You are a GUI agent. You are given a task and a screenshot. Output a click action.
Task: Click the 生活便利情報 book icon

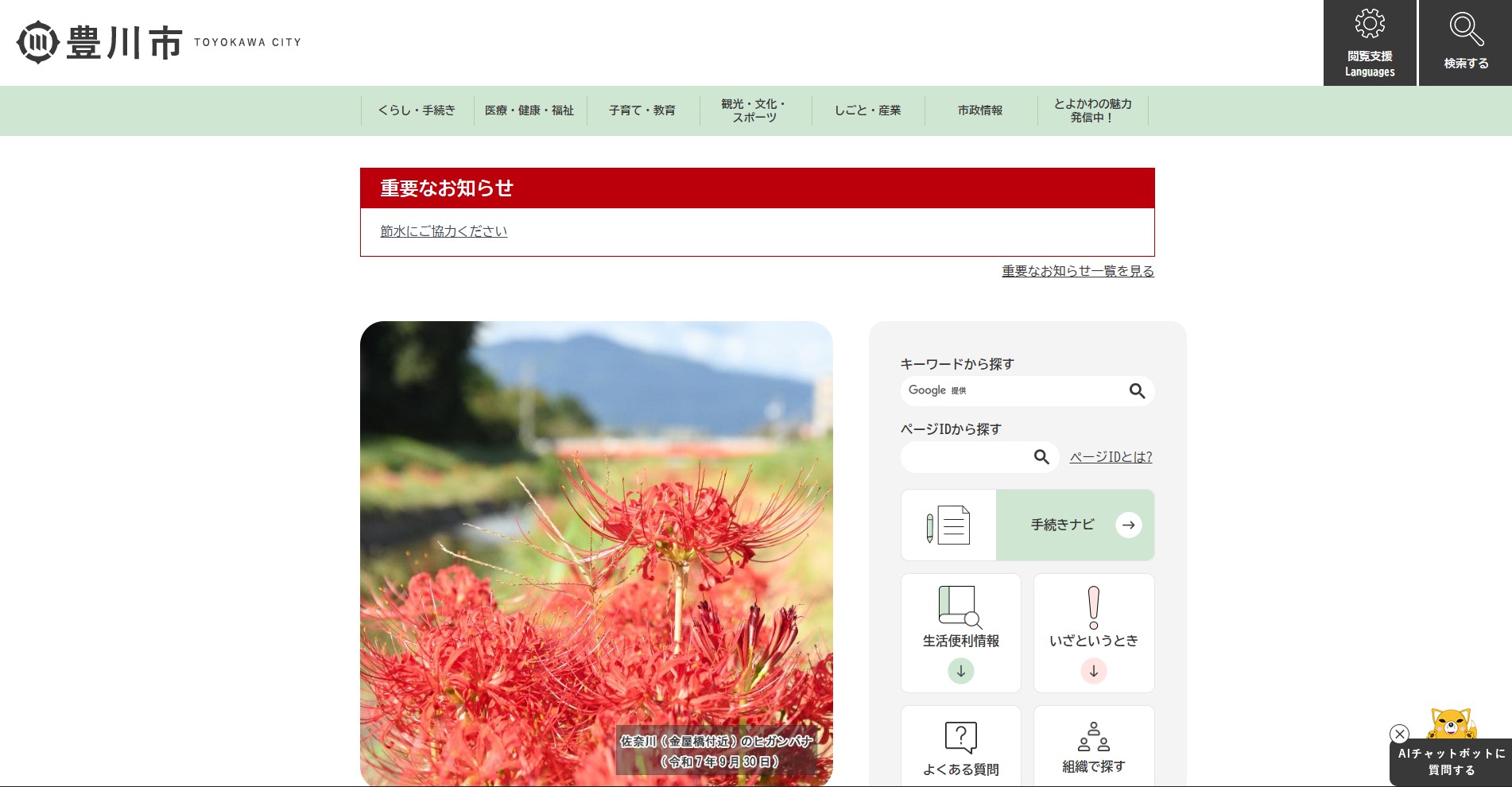[x=960, y=607]
